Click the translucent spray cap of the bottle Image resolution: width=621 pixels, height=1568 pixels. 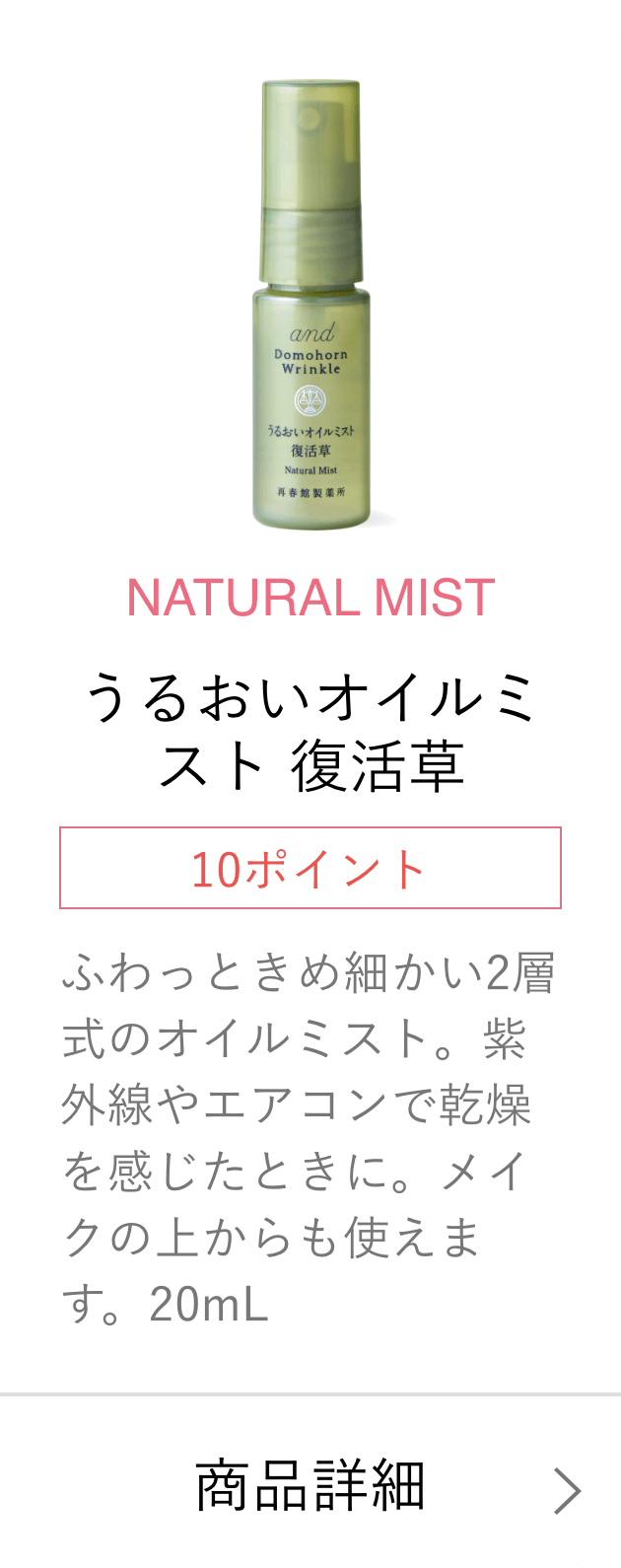[x=310, y=182]
